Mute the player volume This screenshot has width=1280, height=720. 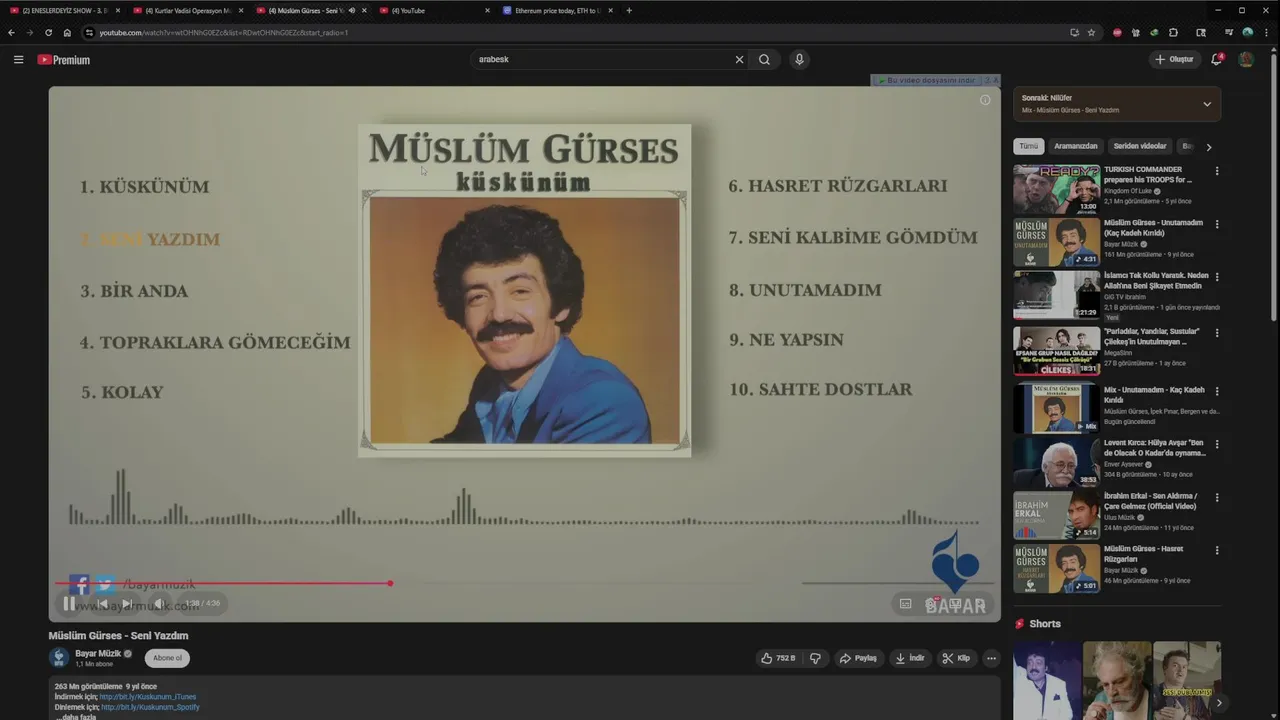tap(159, 603)
